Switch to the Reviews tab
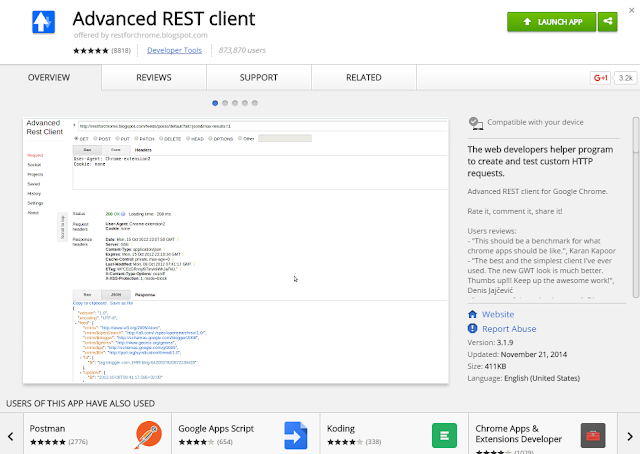The height and width of the screenshot is (454, 640). [x=154, y=77]
